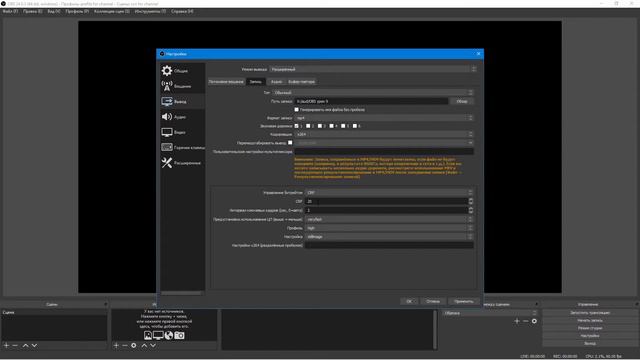Image resolution: width=640 pixels, height=360 pixels.
Task: Switch to the Запись (Recording) tab
Action: click(x=256, y=82)
